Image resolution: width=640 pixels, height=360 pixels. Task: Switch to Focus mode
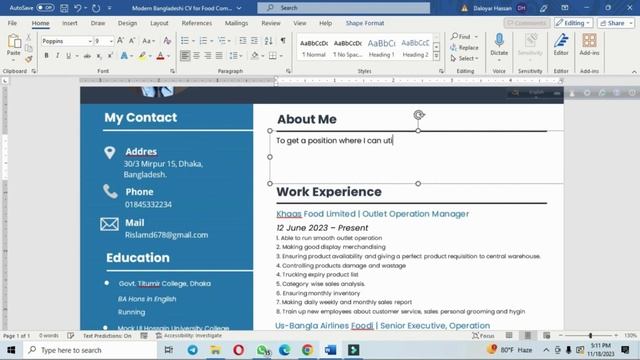tap(483, 336)
